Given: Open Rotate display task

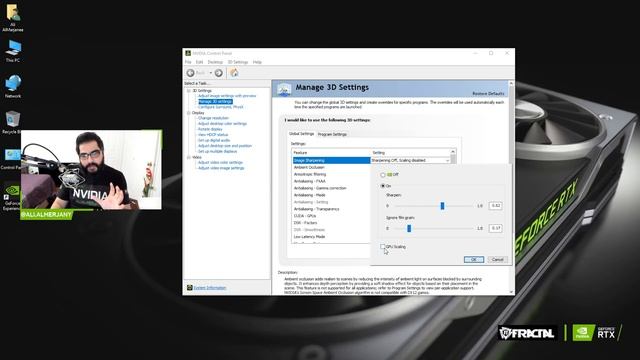Looking at the screenshot, I should (x=210, y=129).
